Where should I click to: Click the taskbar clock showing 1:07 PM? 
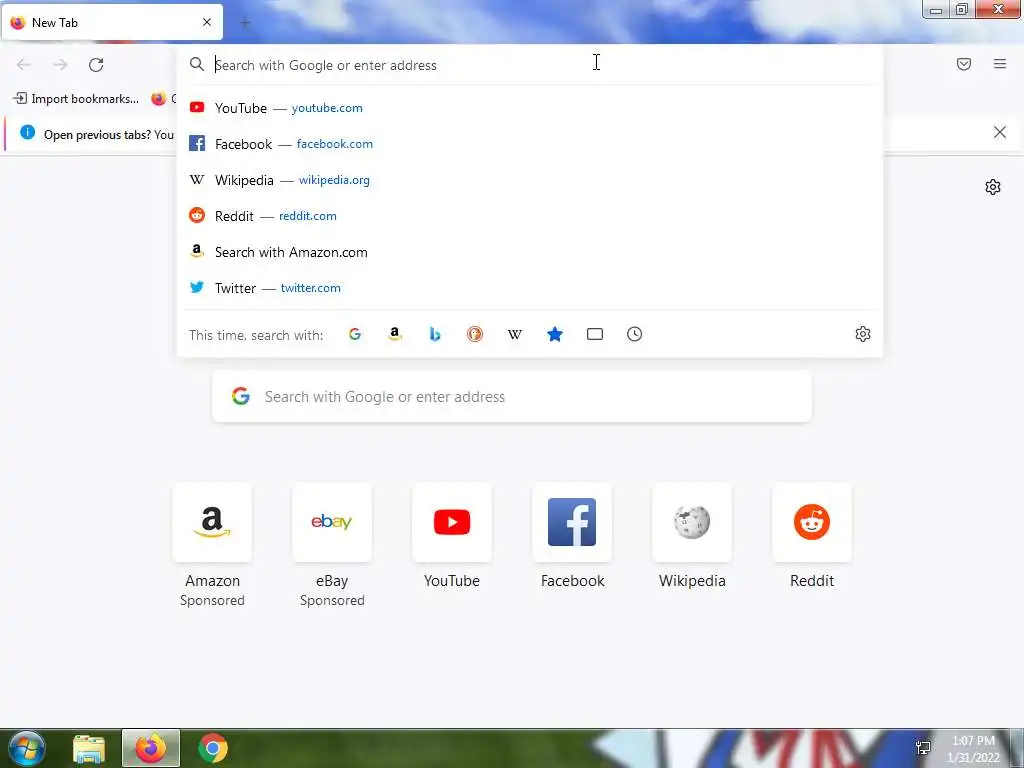point(974,749)
